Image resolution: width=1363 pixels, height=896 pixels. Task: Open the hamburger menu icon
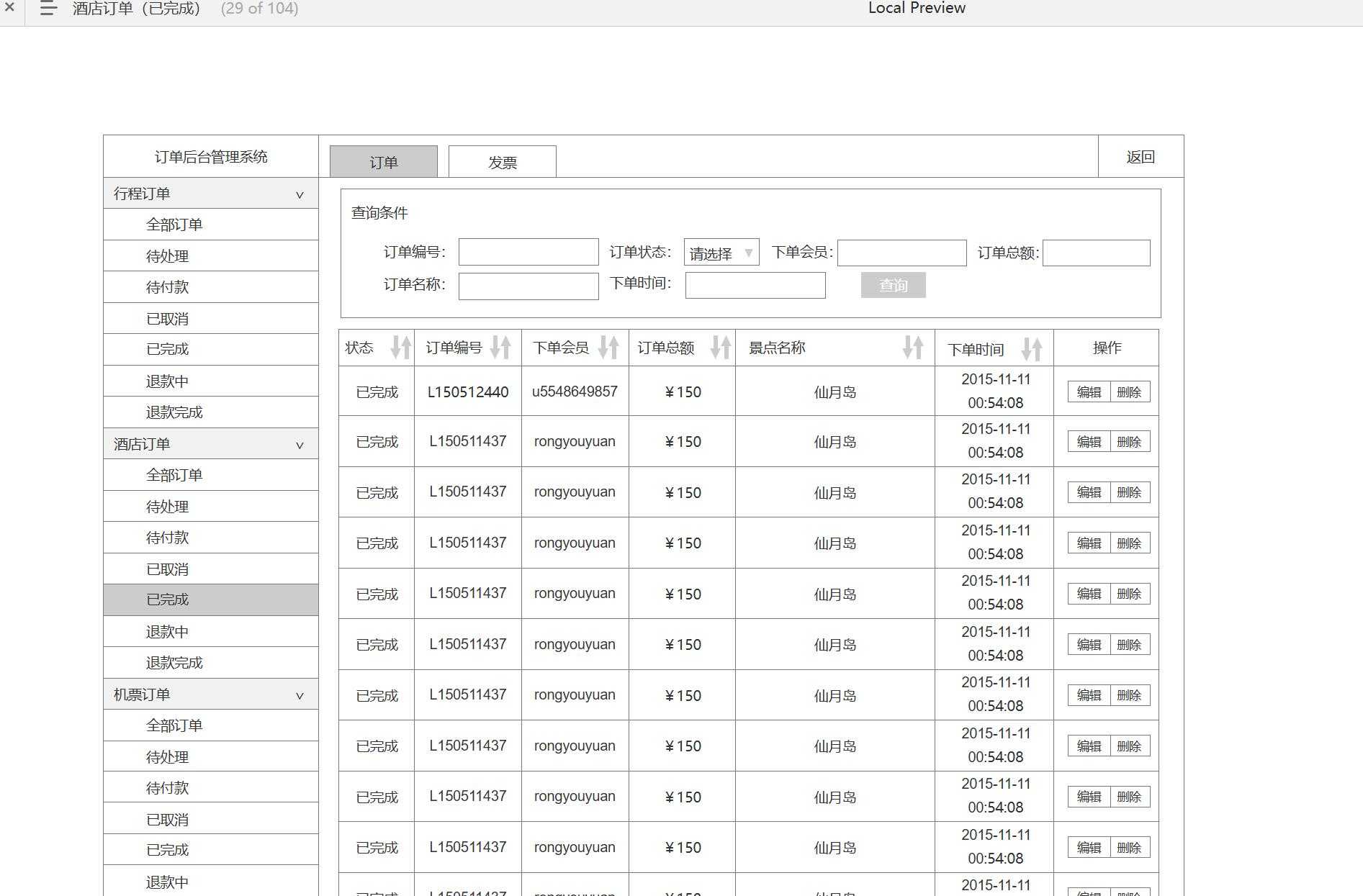pyautogui.click(x=48, y=9)
